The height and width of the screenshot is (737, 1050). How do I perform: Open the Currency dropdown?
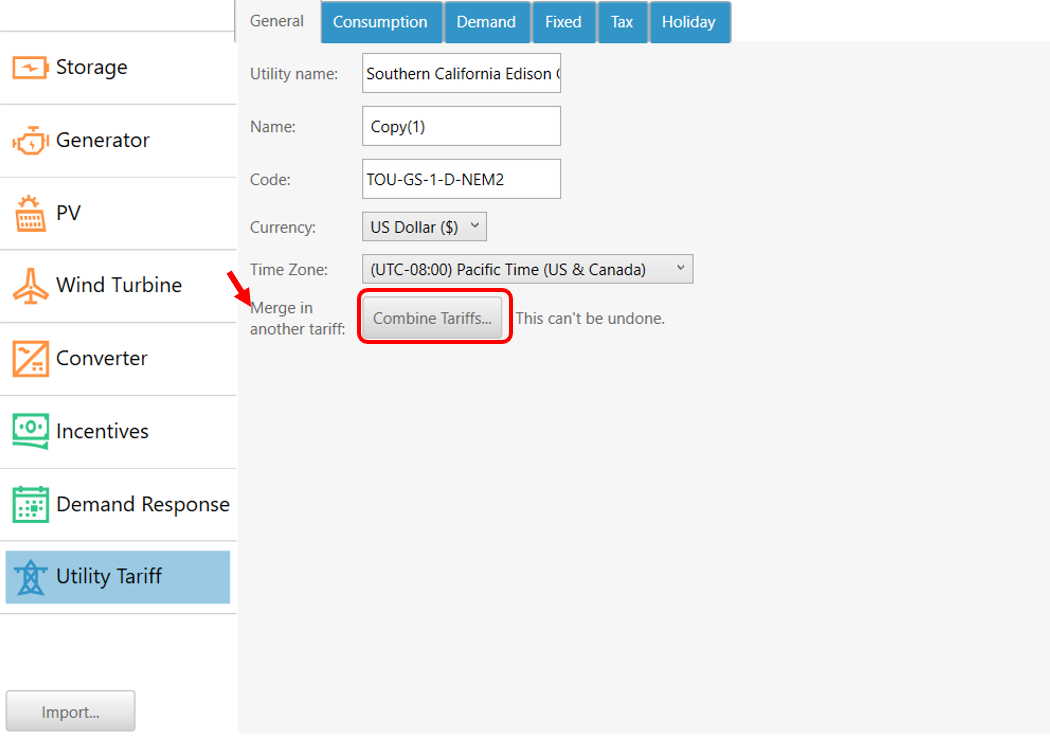424,227
